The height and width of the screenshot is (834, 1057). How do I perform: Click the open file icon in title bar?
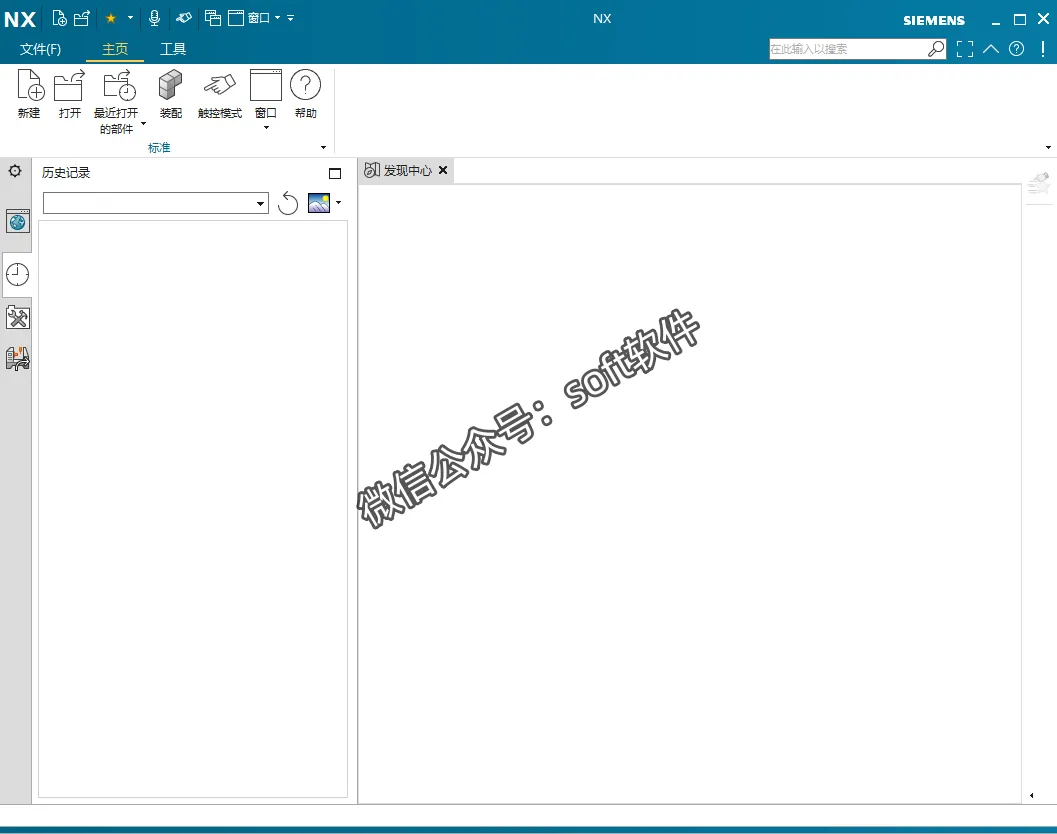click(82, 18)
